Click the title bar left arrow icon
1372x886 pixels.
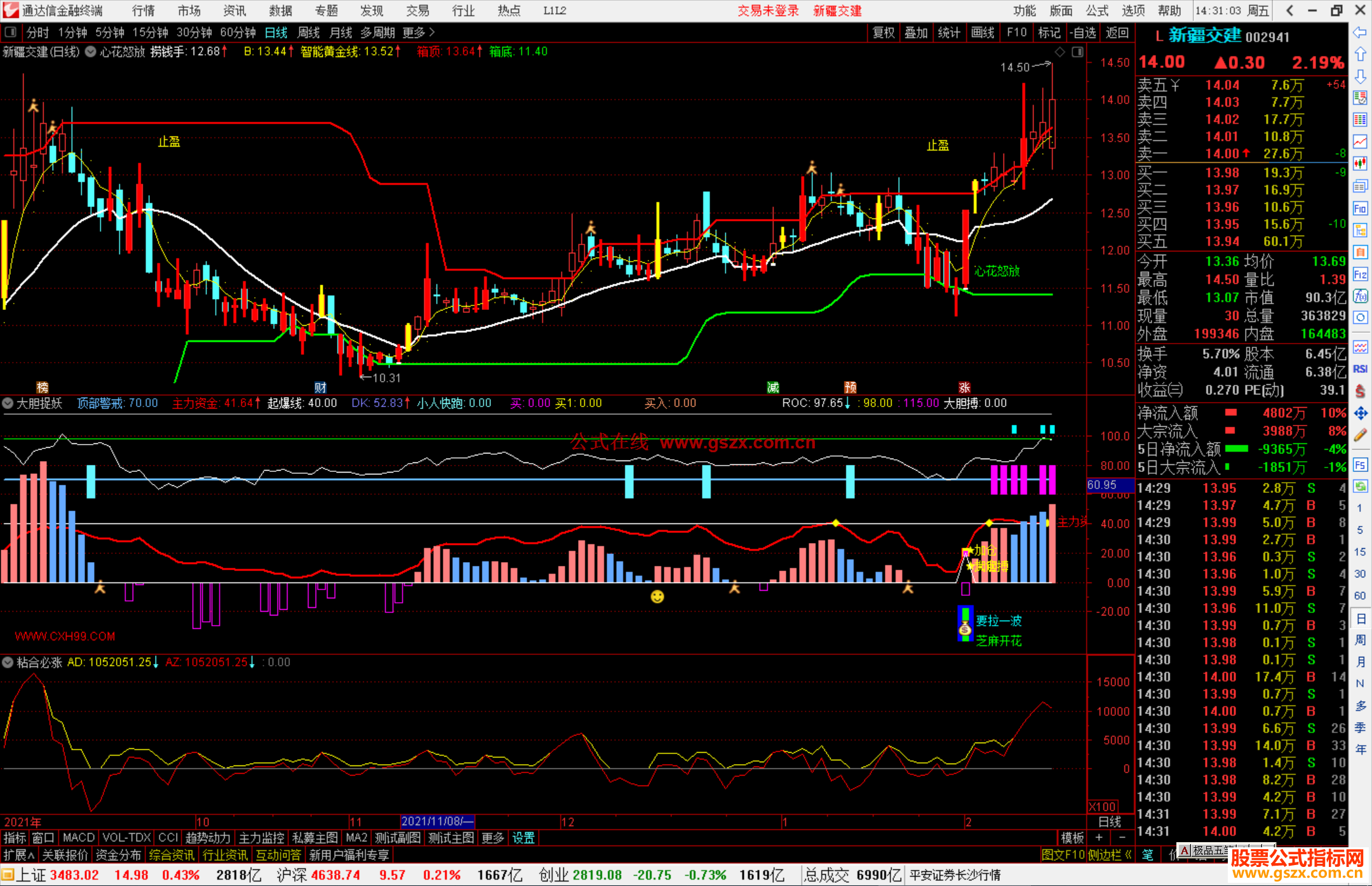(1289, 10)
